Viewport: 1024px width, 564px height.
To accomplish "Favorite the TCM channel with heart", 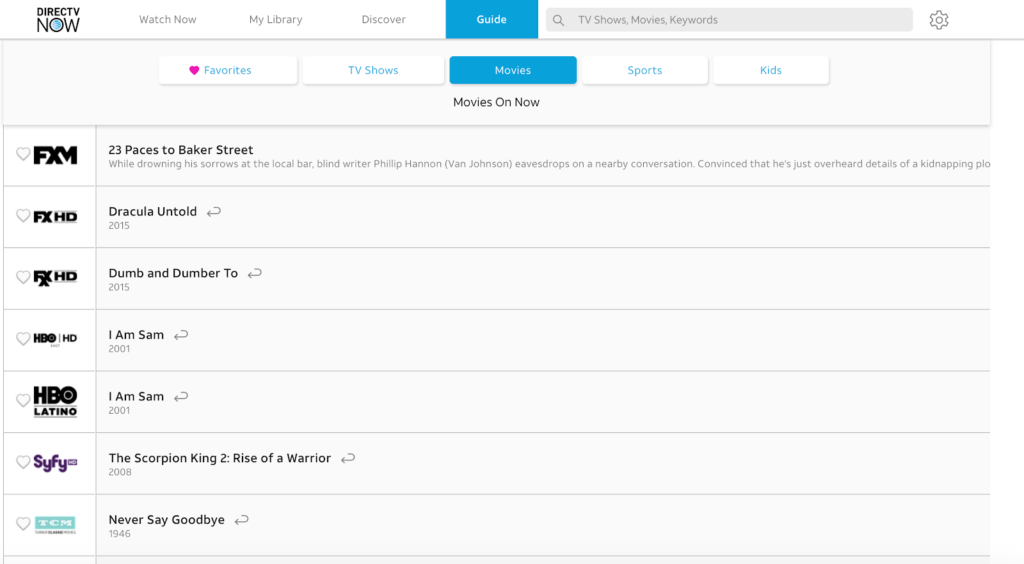I will tap(23, 524).
